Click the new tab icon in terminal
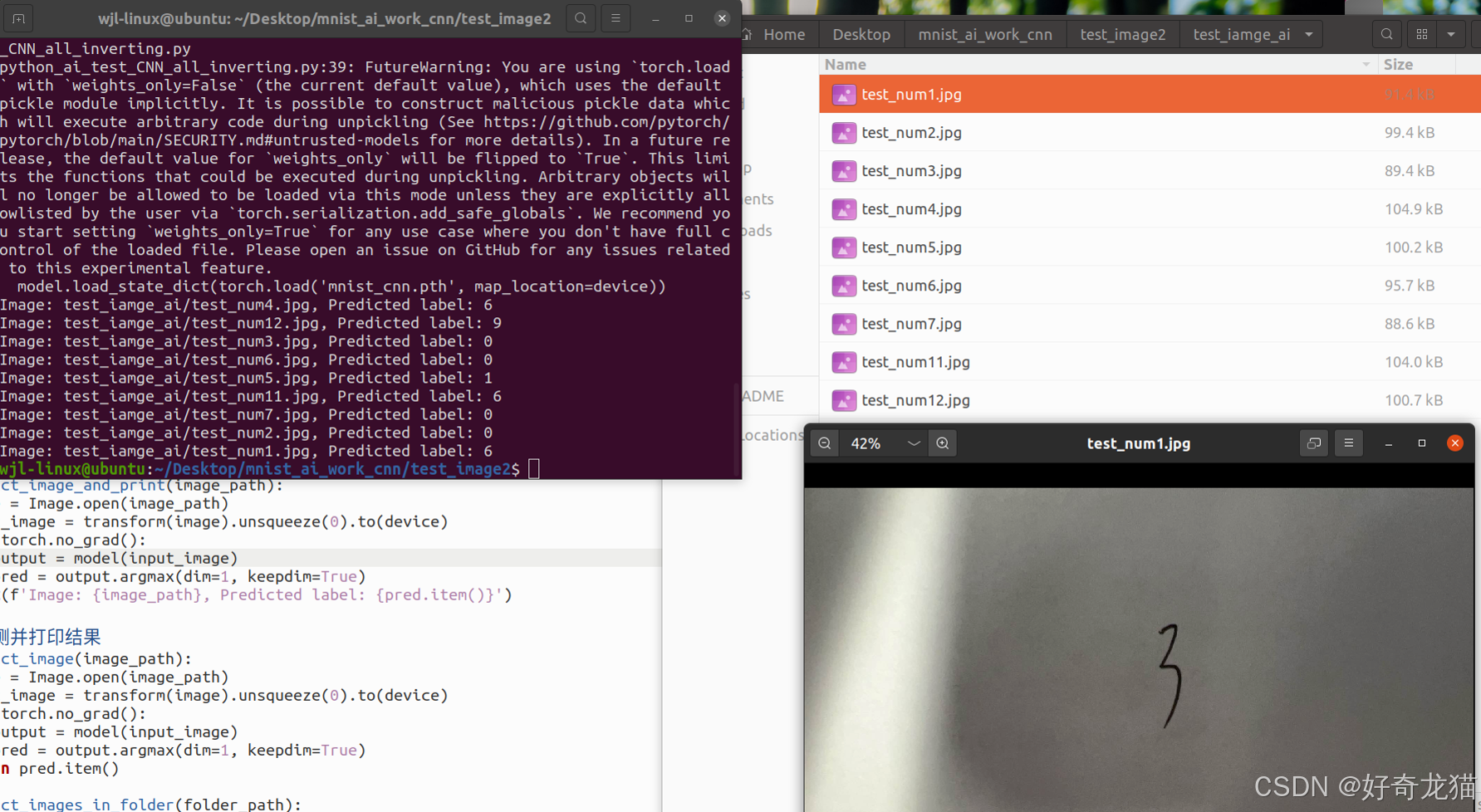 point(18,18)
